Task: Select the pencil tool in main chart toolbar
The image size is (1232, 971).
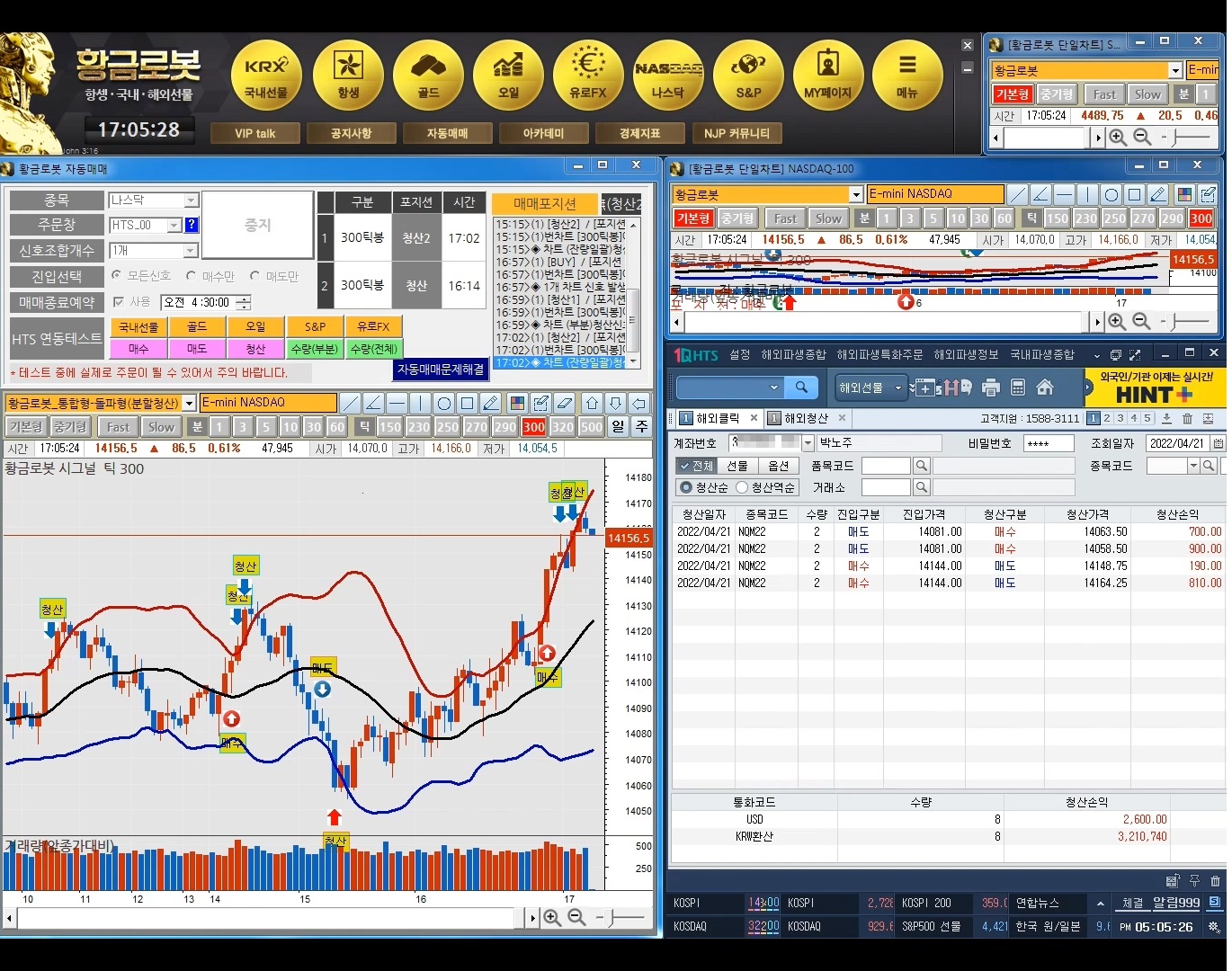Action: [x=491, y=403]
